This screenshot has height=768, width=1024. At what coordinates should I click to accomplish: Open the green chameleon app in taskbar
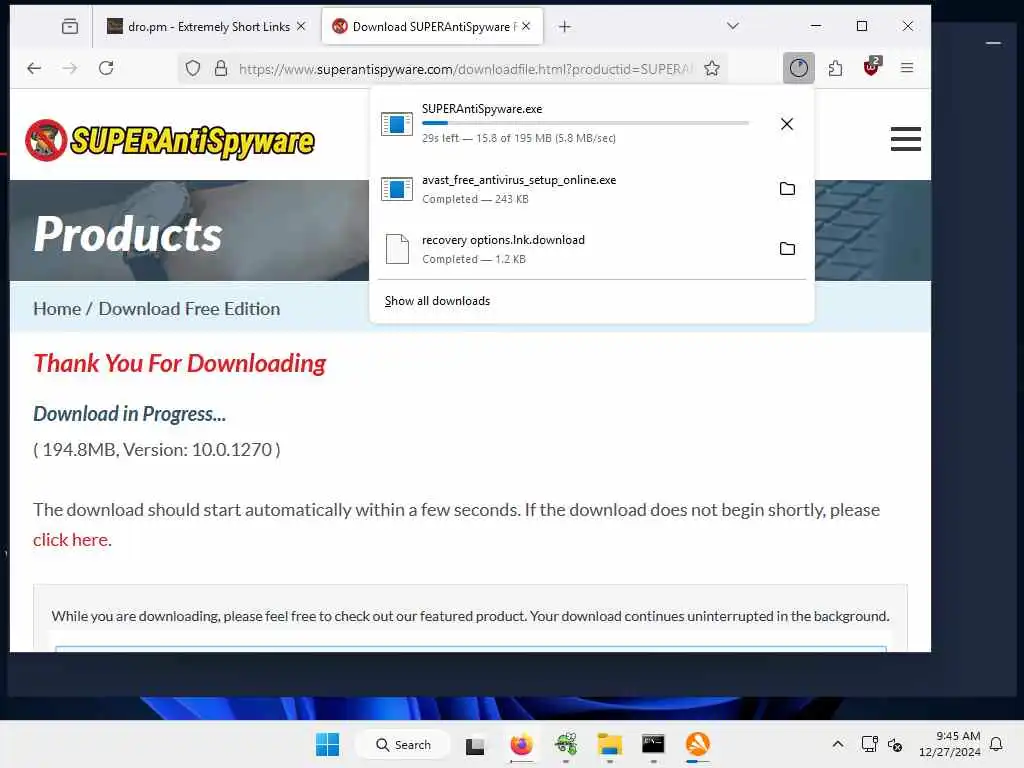coord(566,745)
